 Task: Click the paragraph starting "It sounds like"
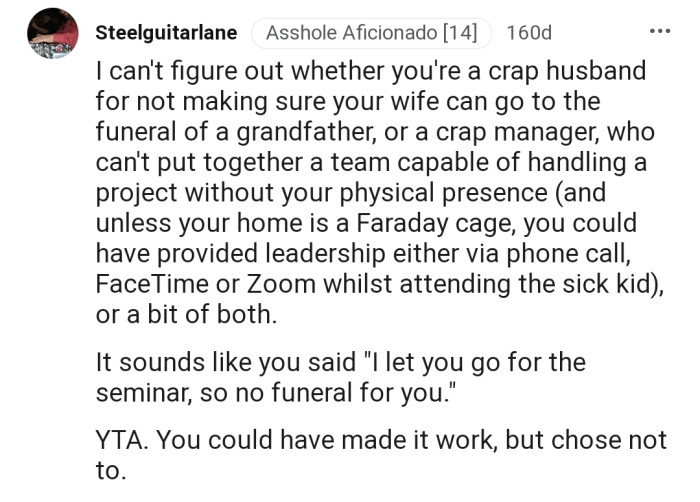(340, 377)
